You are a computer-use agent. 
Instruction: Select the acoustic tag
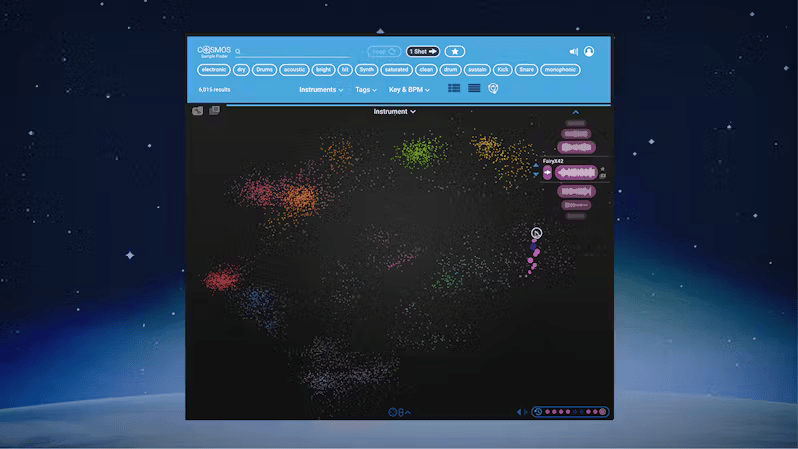(x=294, y=70)
